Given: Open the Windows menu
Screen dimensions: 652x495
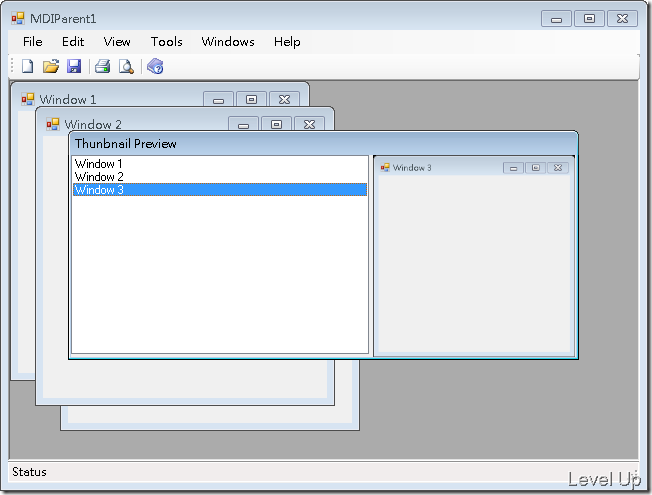Looking at the screenshot, I should point(228,42).
